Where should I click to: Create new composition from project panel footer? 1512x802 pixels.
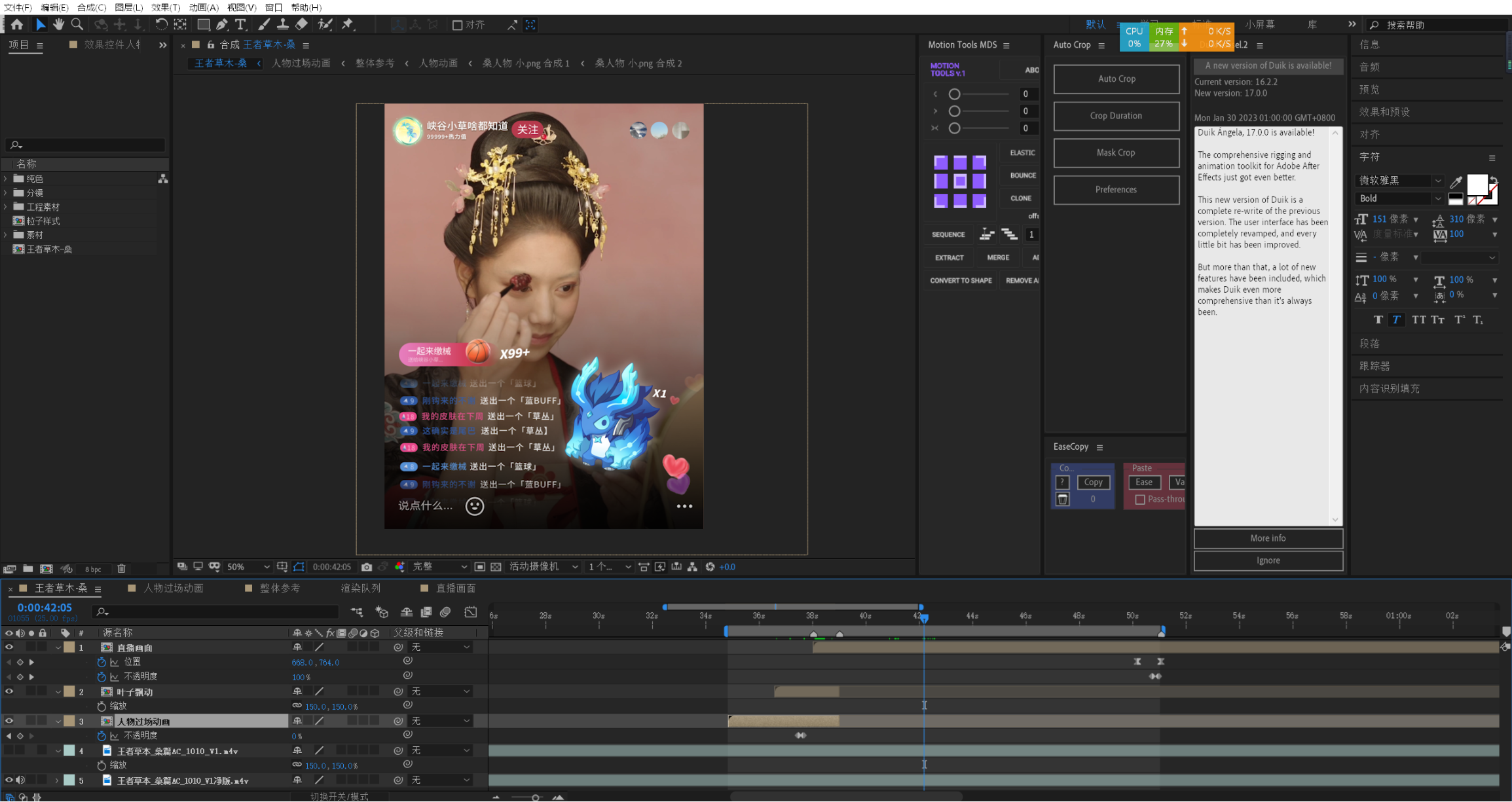[x=46, y=569]
